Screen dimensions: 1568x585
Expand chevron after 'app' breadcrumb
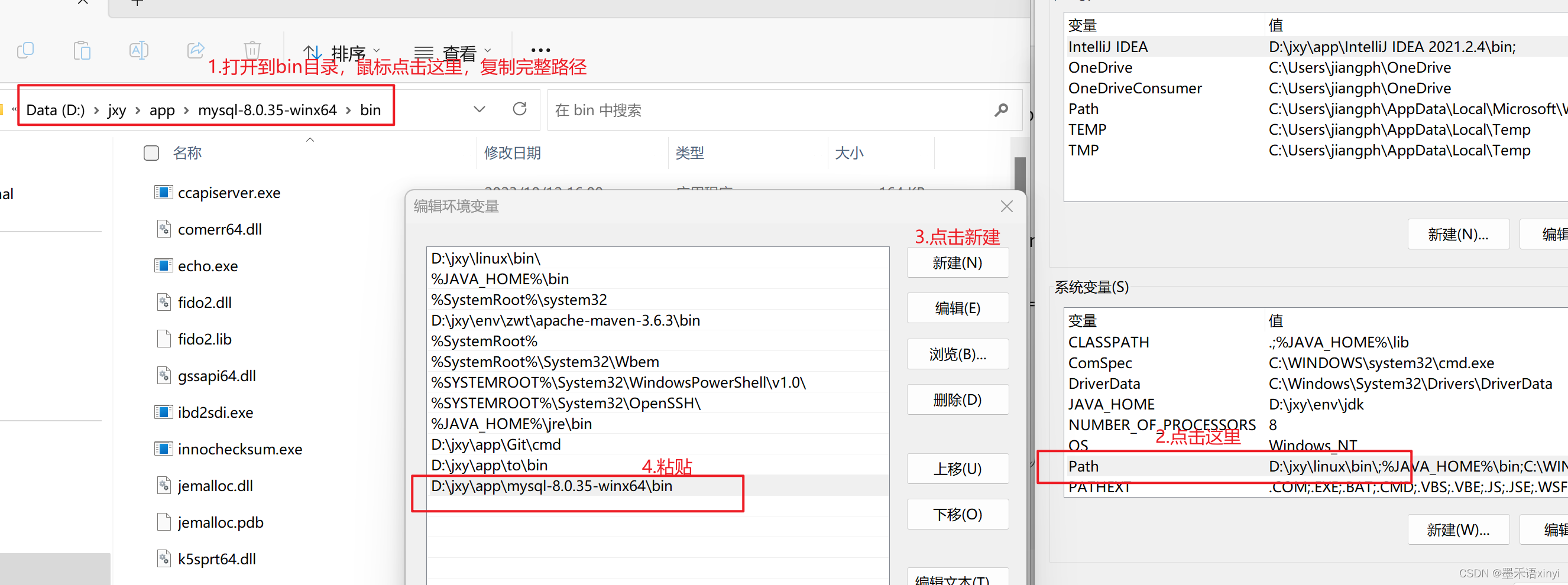[x=186, y=110]
